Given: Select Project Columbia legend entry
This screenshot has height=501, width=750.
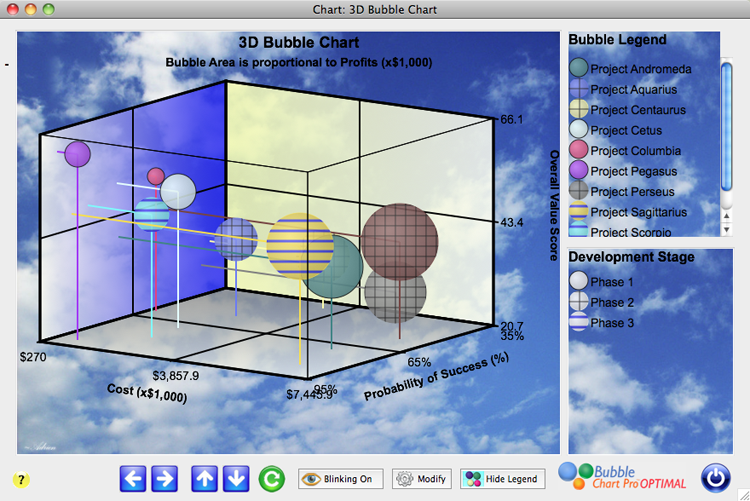Looking at the screenshot, I should 634,151.
